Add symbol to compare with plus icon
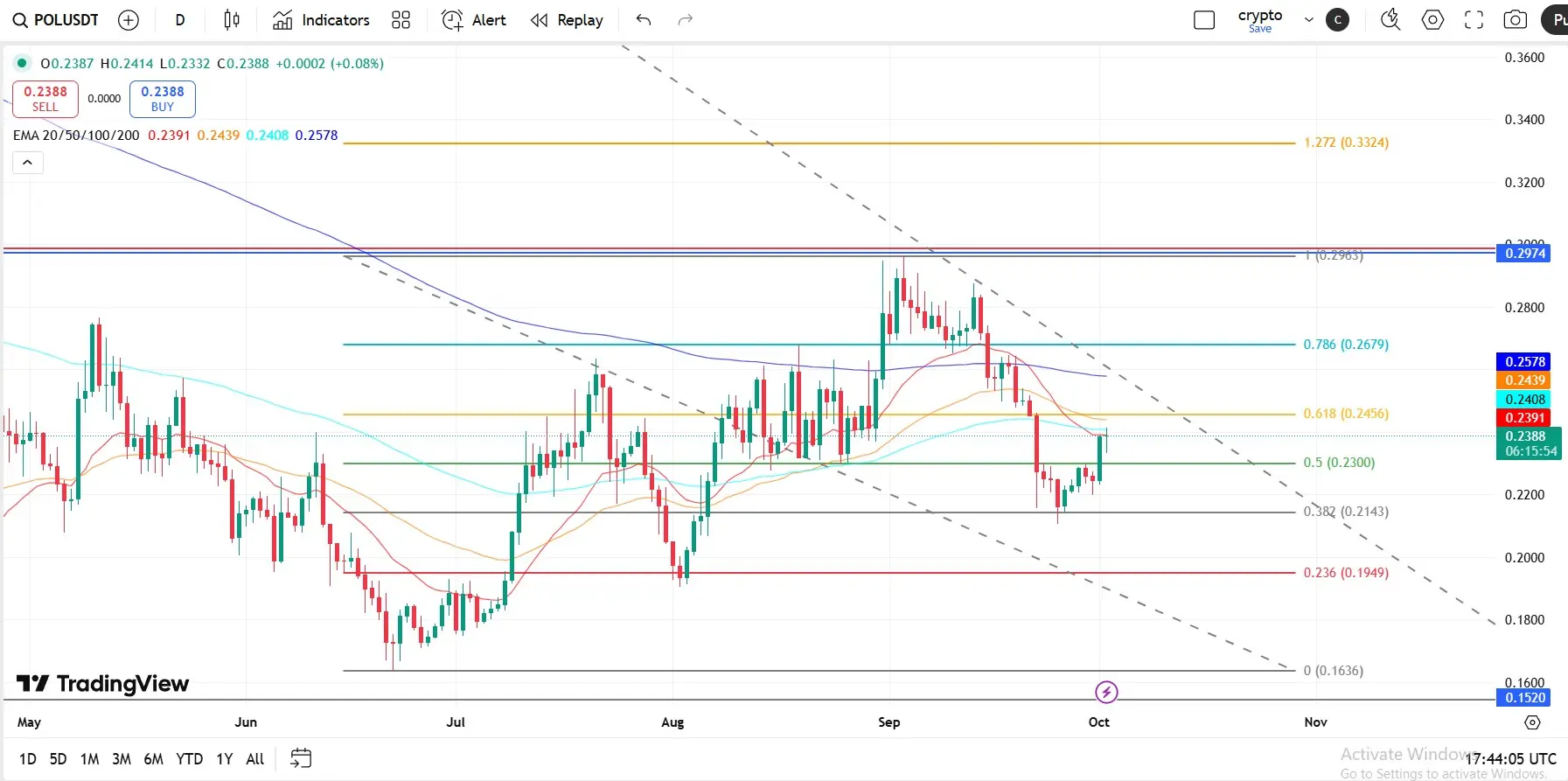The width and height of the screenshot is (1568, 781). [x=129, y=20]
